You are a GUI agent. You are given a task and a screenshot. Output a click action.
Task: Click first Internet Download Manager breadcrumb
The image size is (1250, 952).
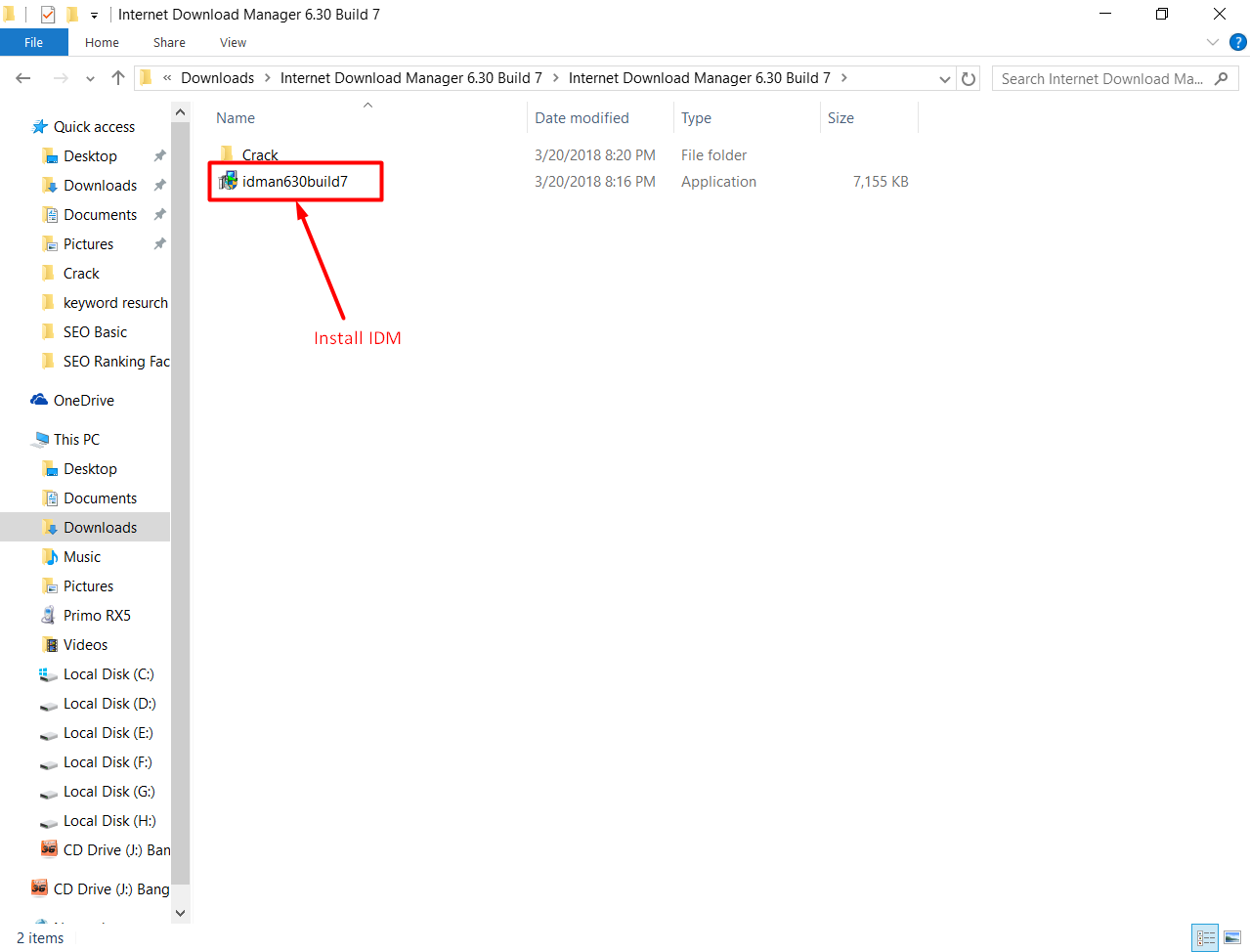[x=411, y=78]
